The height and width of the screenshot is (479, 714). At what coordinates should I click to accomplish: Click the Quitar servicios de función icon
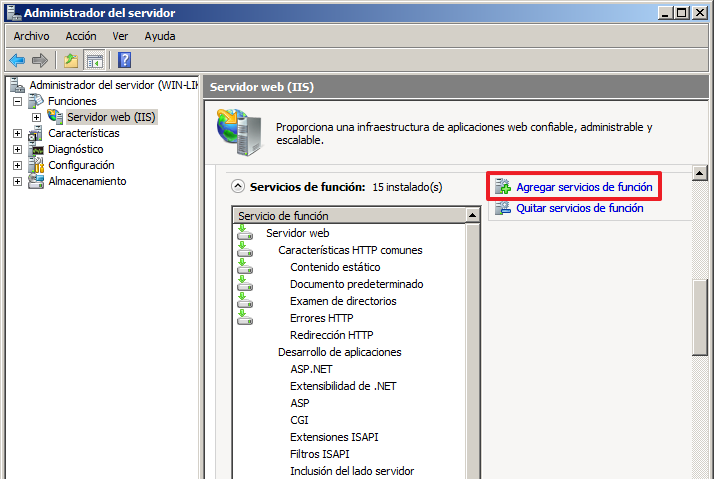[x=500, y=208]
